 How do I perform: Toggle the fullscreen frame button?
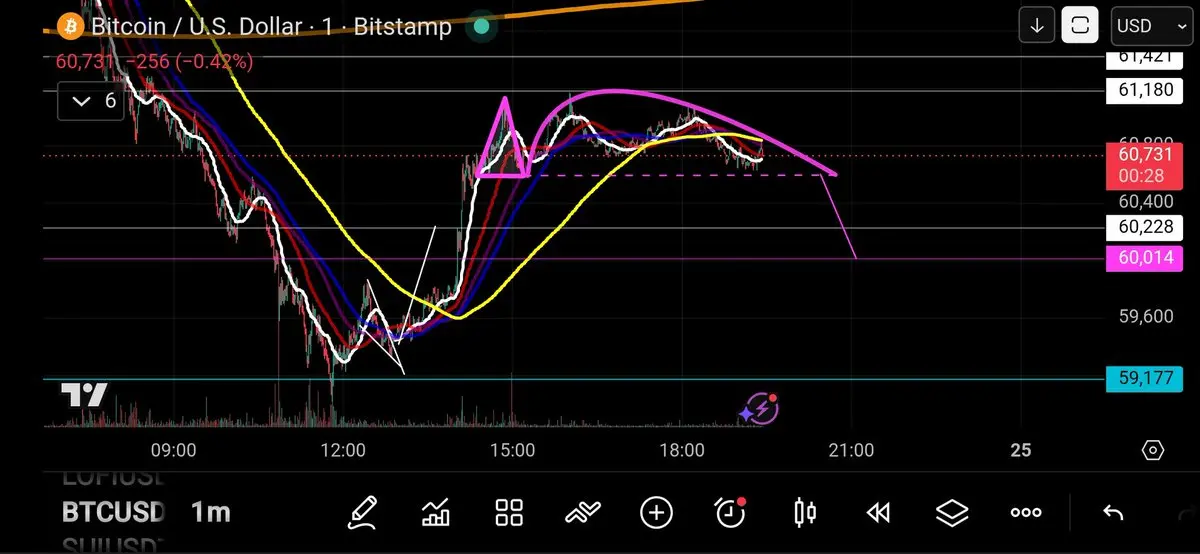1080,26
